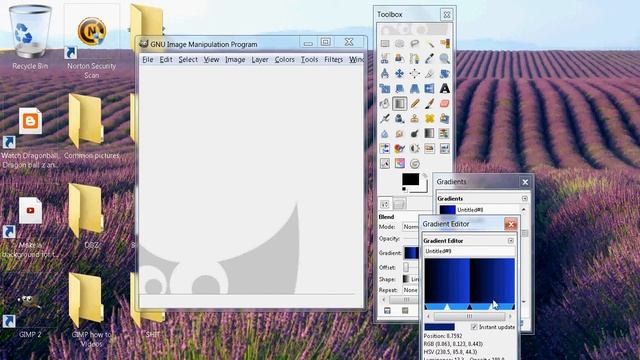Open the Tools menu
This screenshot has width=640, height=360.
coord(309,60)
